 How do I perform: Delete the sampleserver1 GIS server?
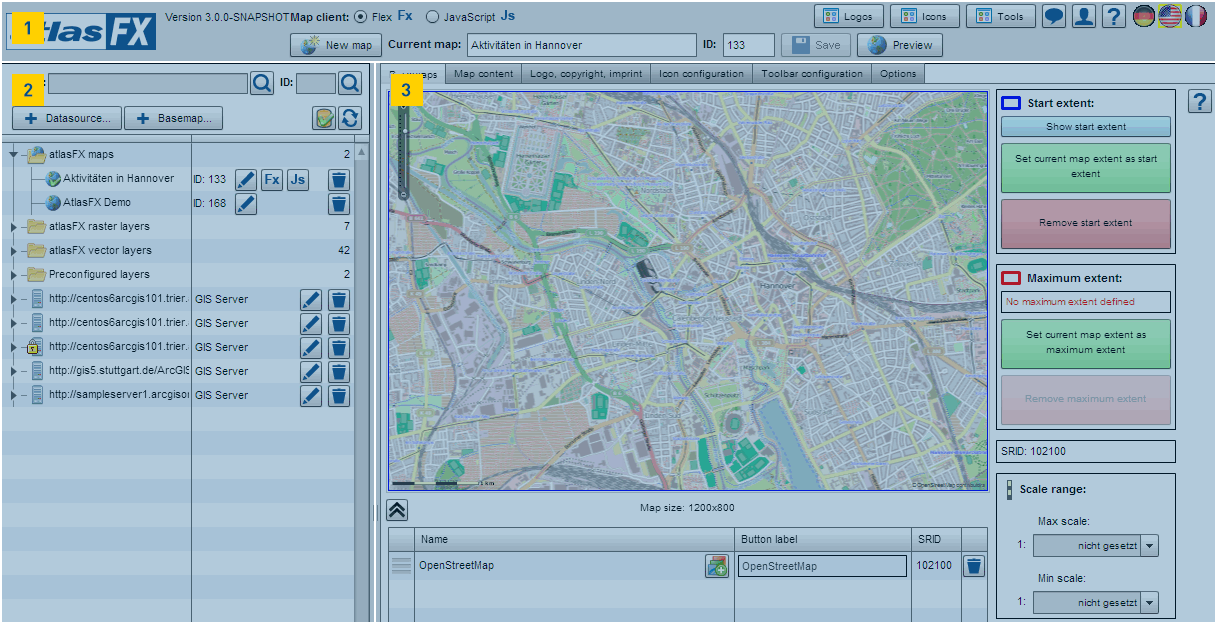point(340,395)
